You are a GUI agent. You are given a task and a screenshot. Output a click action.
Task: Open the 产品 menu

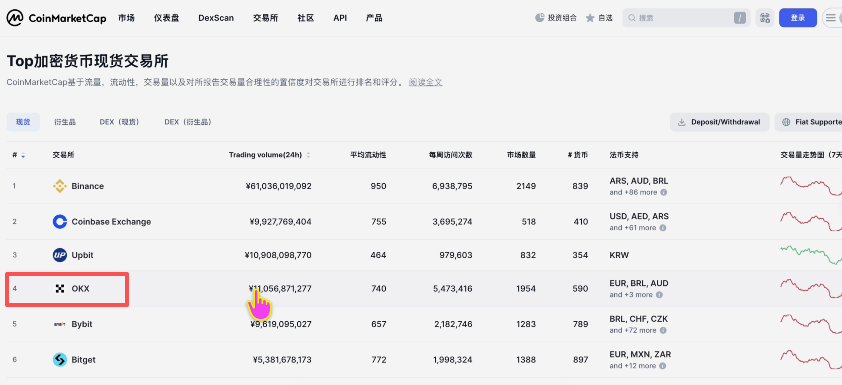374,18
